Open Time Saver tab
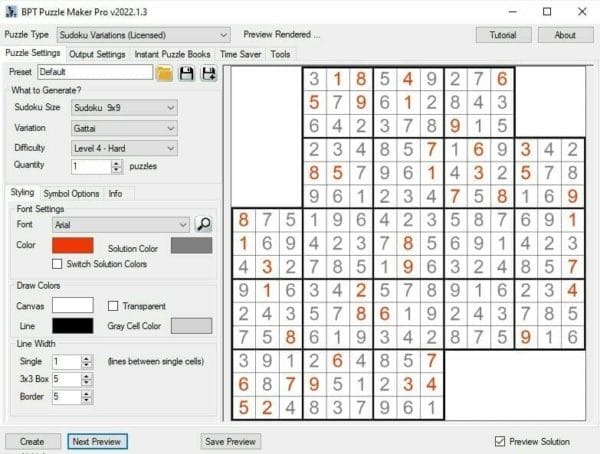 (x=241, y=54)
